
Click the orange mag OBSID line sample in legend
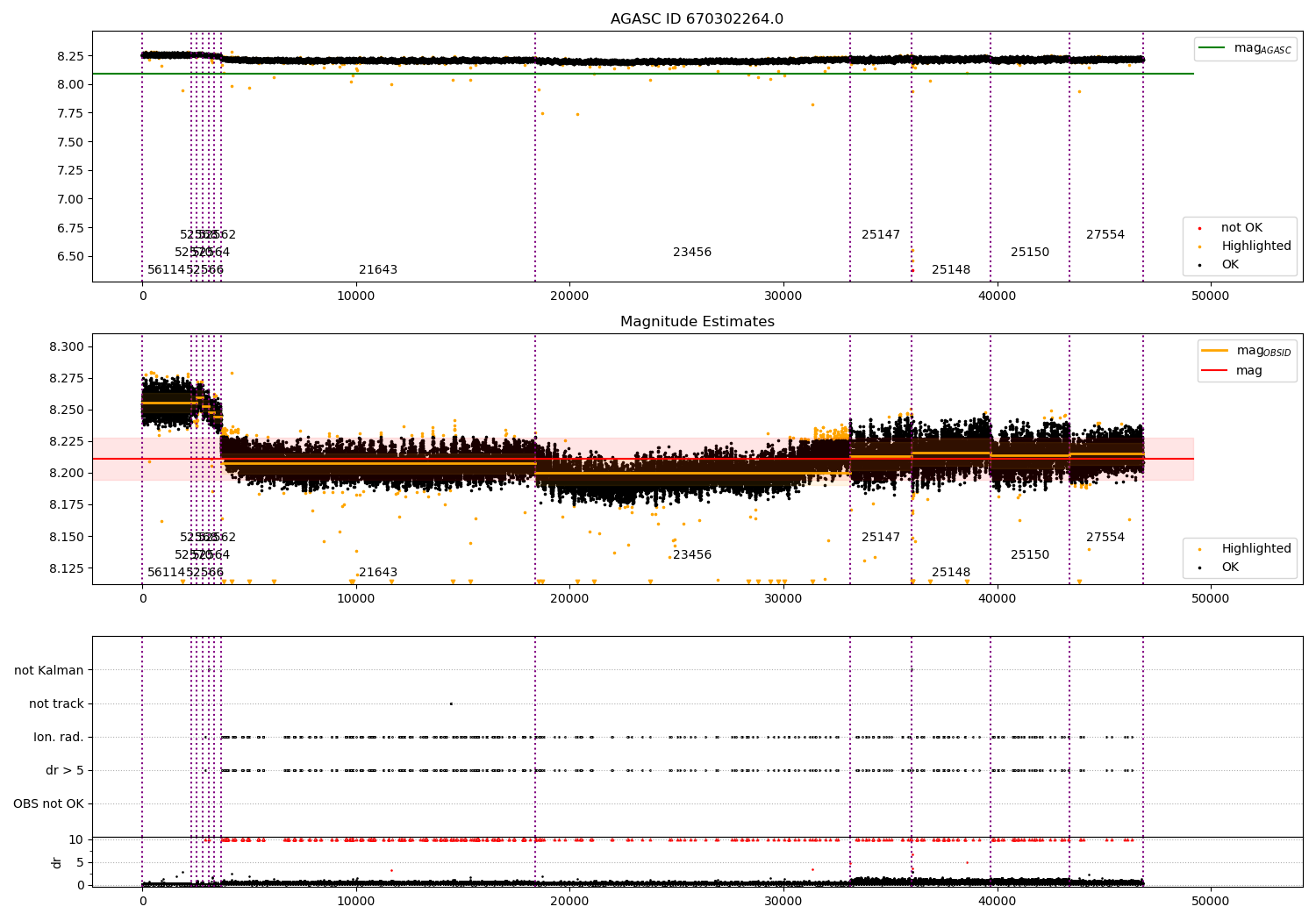coord(1214,351)
